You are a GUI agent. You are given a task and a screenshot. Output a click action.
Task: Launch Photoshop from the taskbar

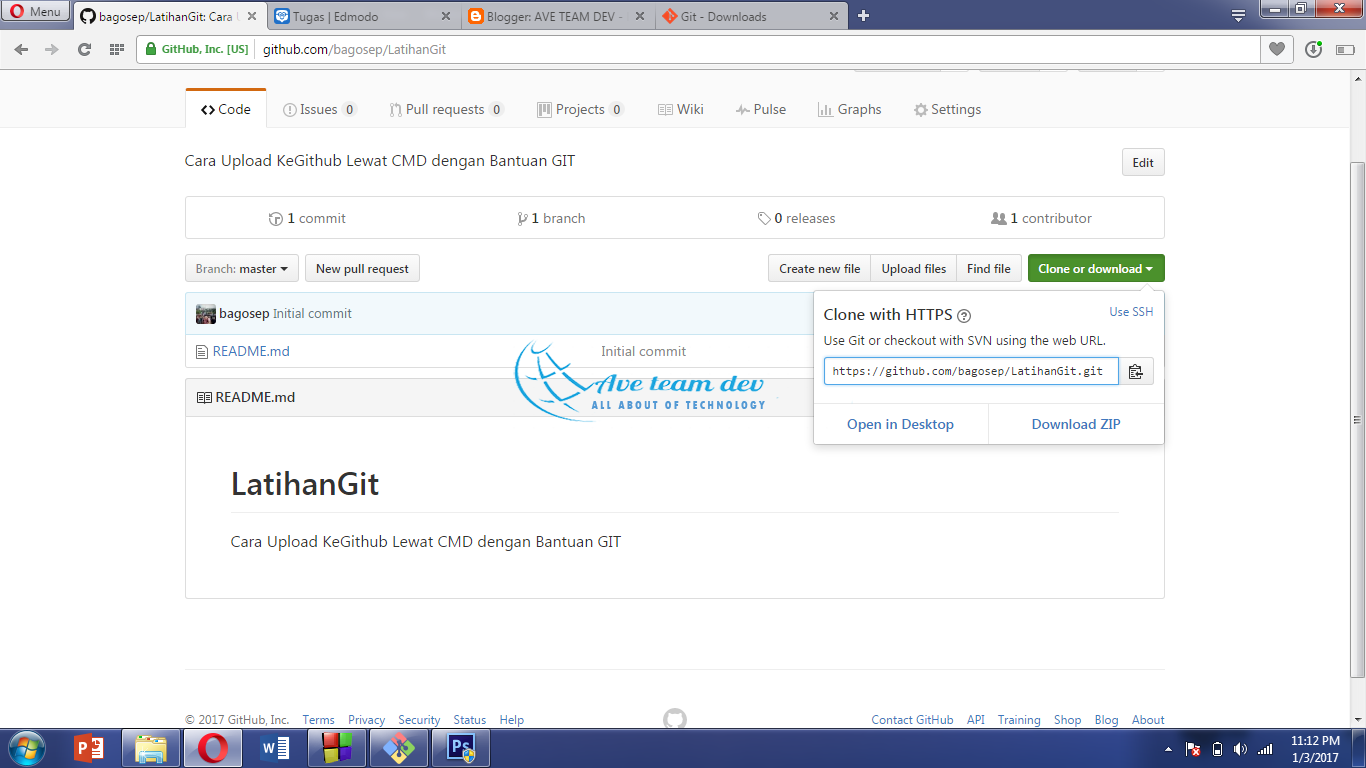tap(461, 748)
